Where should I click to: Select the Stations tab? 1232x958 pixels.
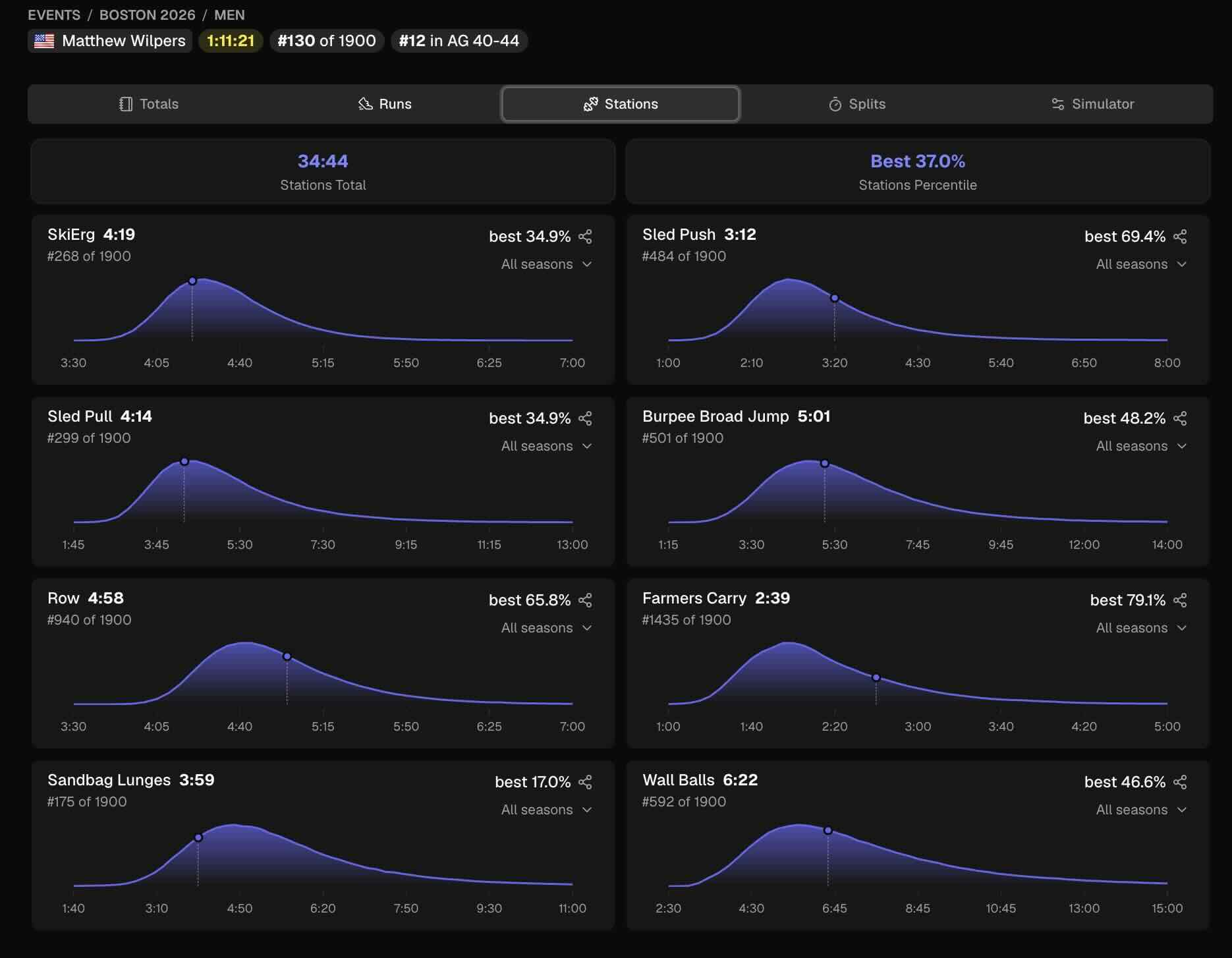click(621, 104)
